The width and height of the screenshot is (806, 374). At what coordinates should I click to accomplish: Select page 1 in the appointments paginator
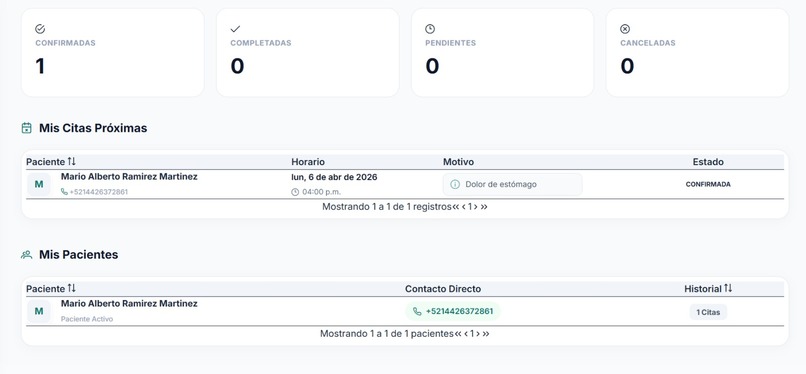[x=470, y=207]
